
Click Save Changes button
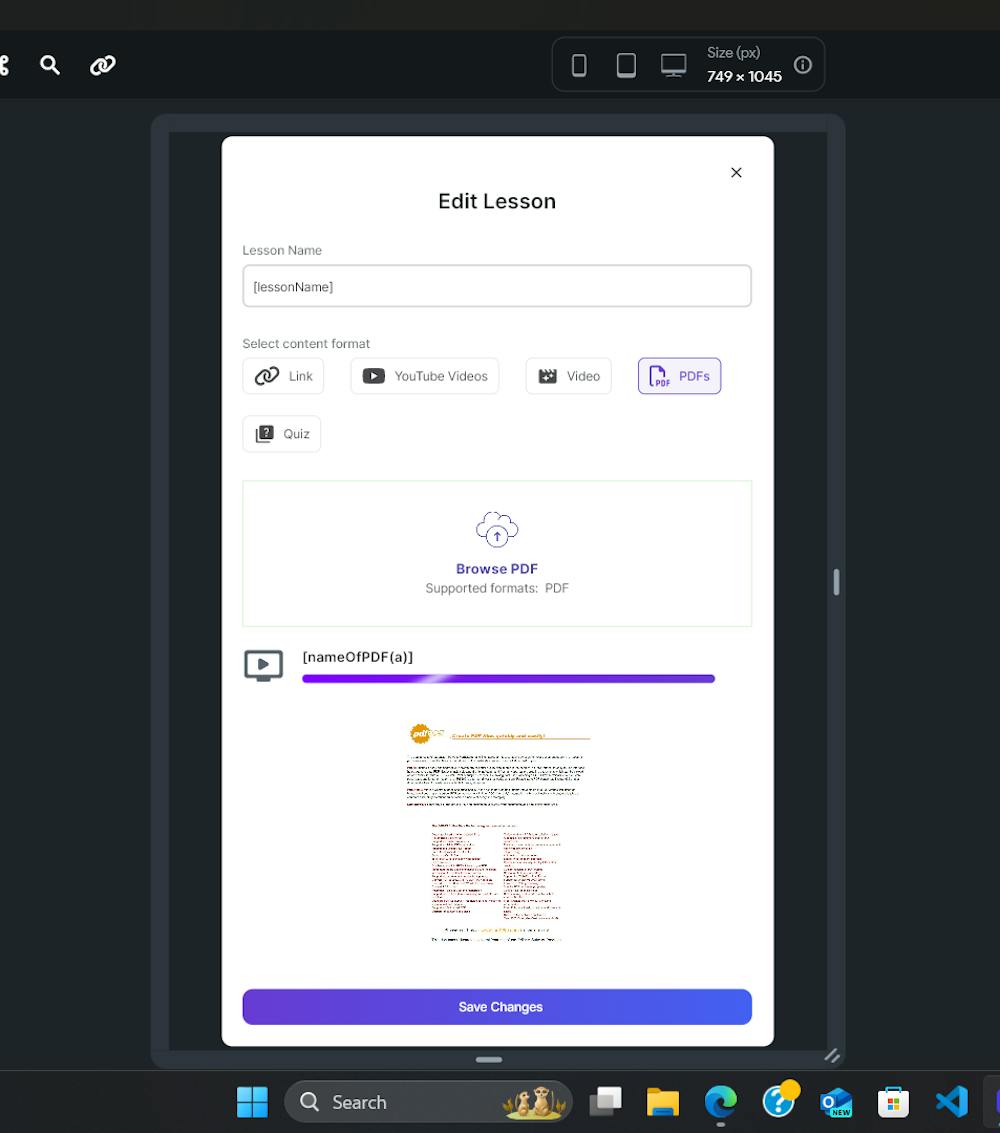pos(497,1007)
